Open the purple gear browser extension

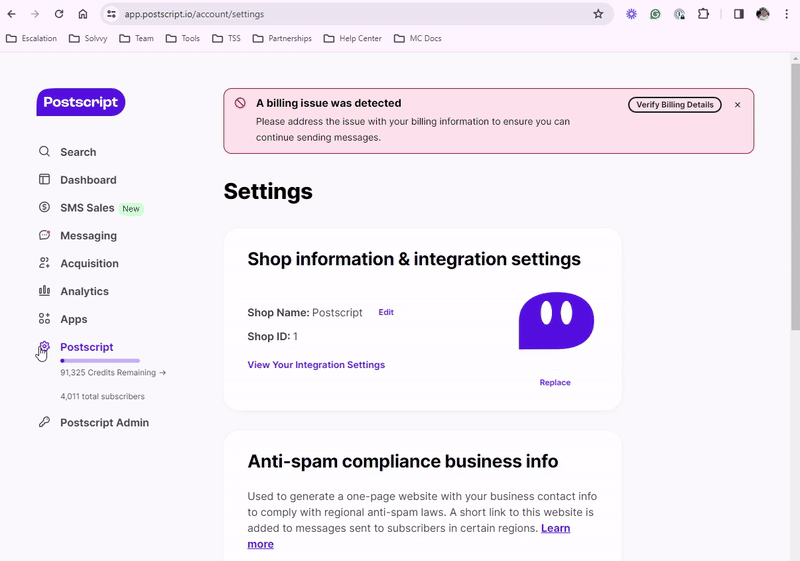(x=632, y=14)
